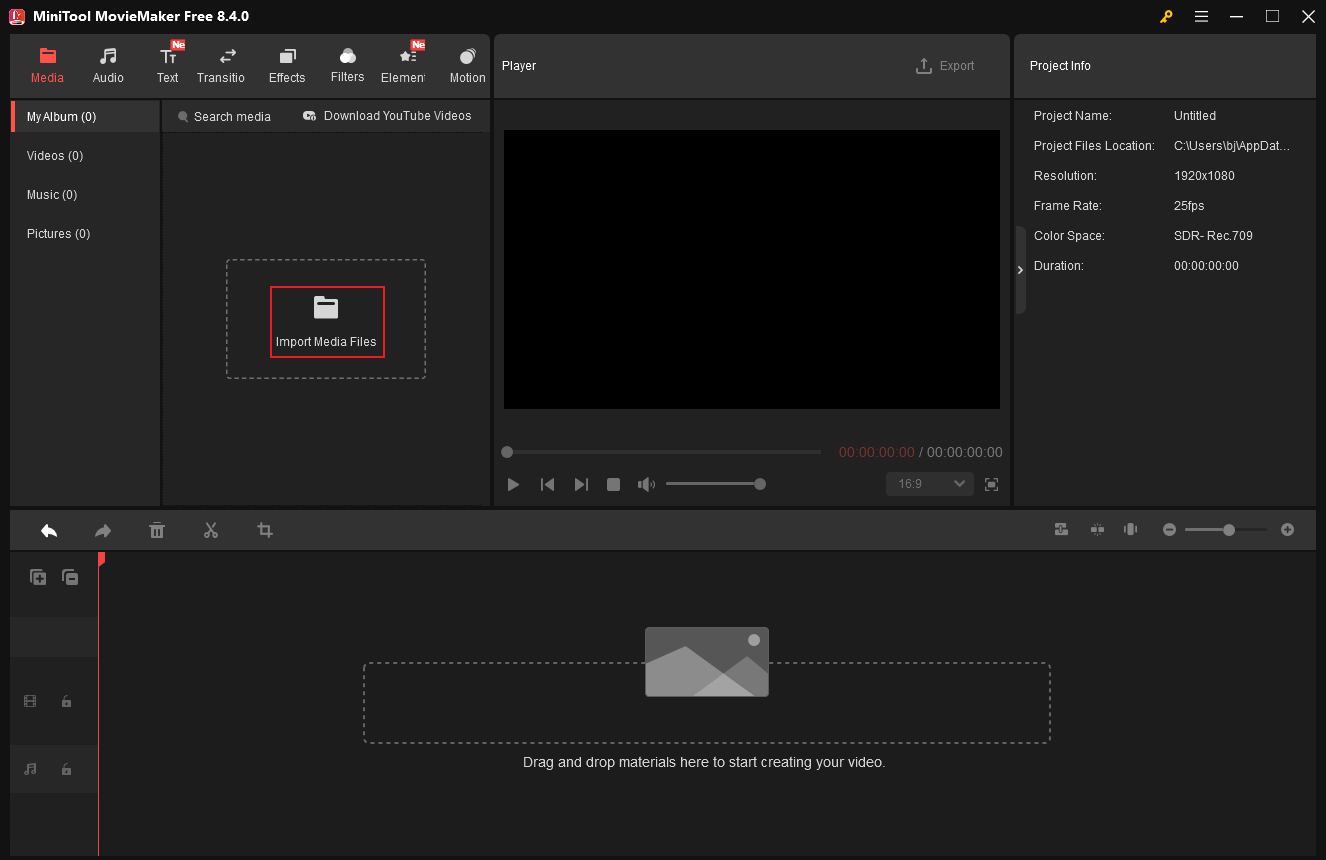Lock the audio track

click(66, 769)
